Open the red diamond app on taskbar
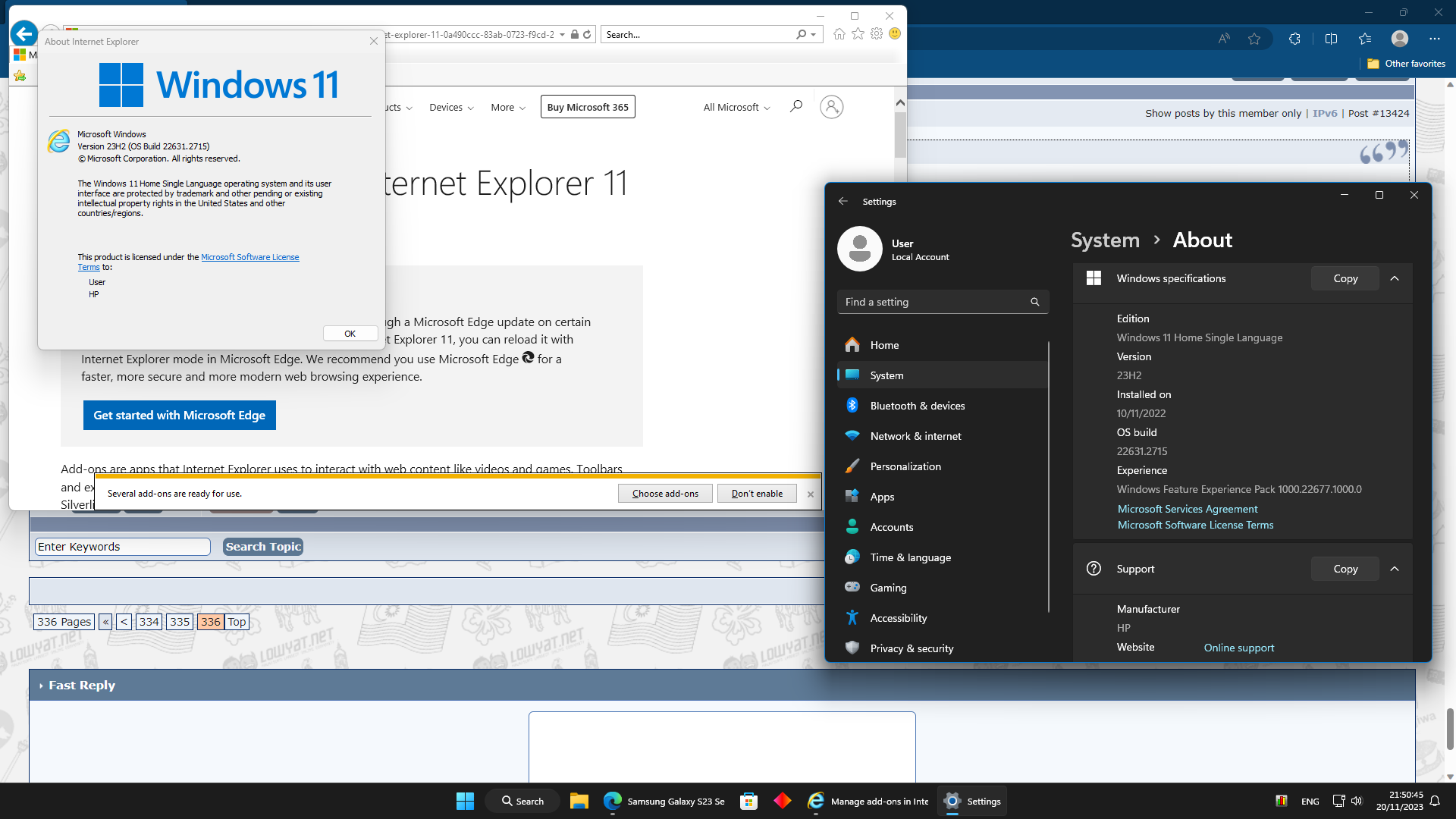 [783, 801]
